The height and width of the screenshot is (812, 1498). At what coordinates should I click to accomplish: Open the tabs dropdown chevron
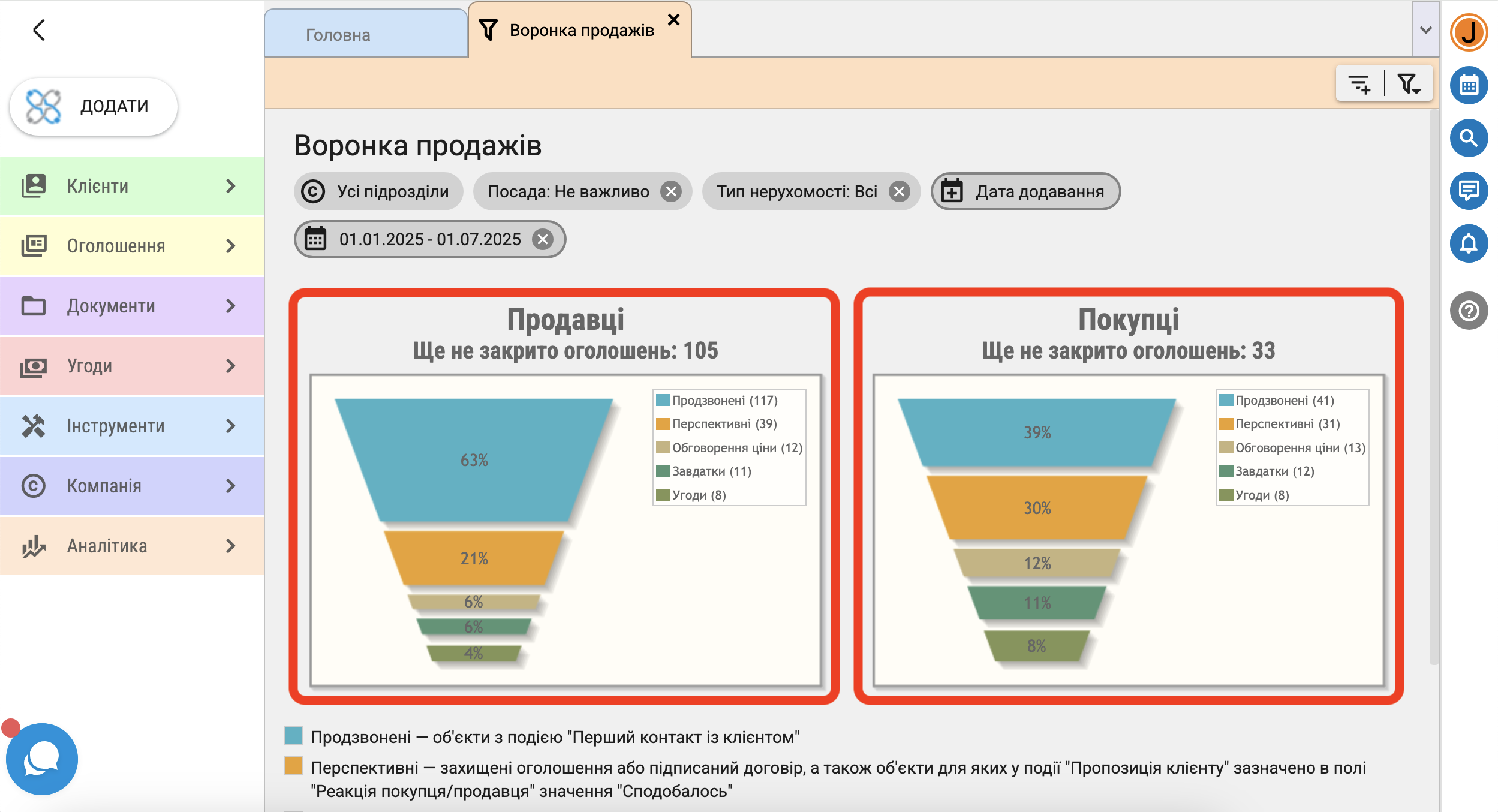click(1425, 30)
